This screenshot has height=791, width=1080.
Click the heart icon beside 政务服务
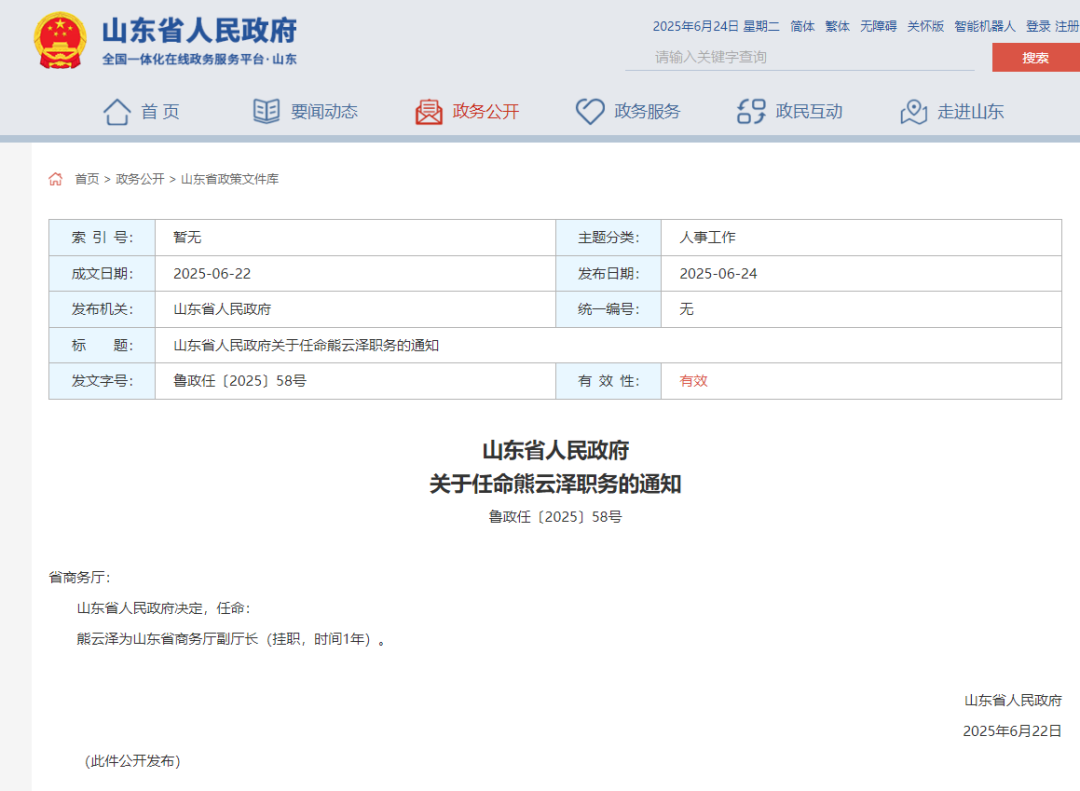pos(590,112)
